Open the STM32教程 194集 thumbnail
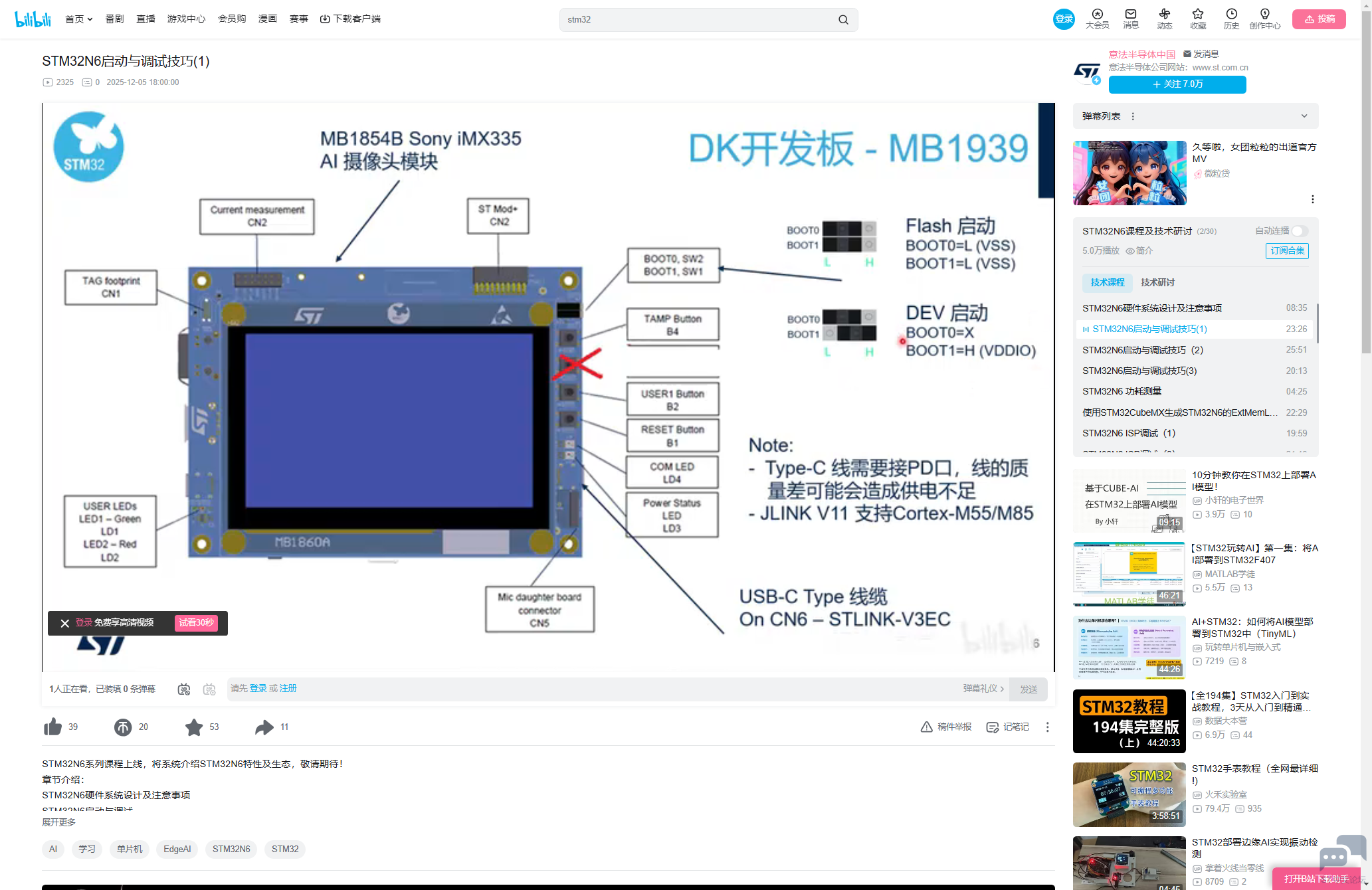Viewport: 1372px width, 890px height. coord(1129,721)
